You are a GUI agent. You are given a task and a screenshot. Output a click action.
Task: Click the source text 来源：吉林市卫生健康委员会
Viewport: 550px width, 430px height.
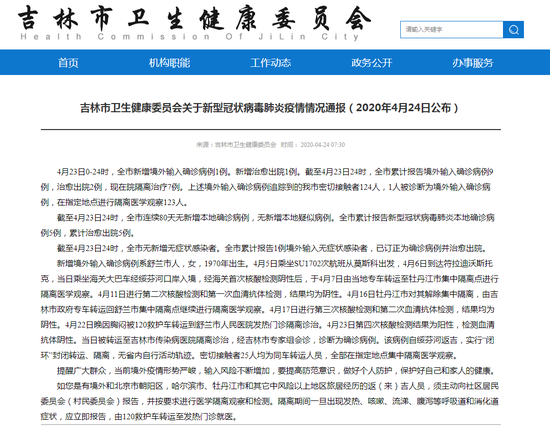(x=236, y=145)
